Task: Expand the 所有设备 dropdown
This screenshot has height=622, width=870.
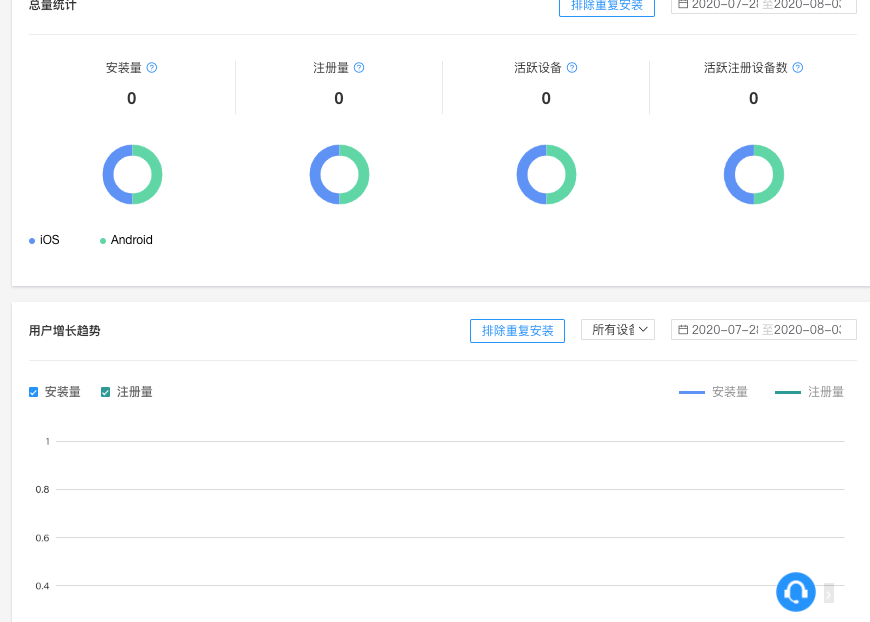Action: 618,330
